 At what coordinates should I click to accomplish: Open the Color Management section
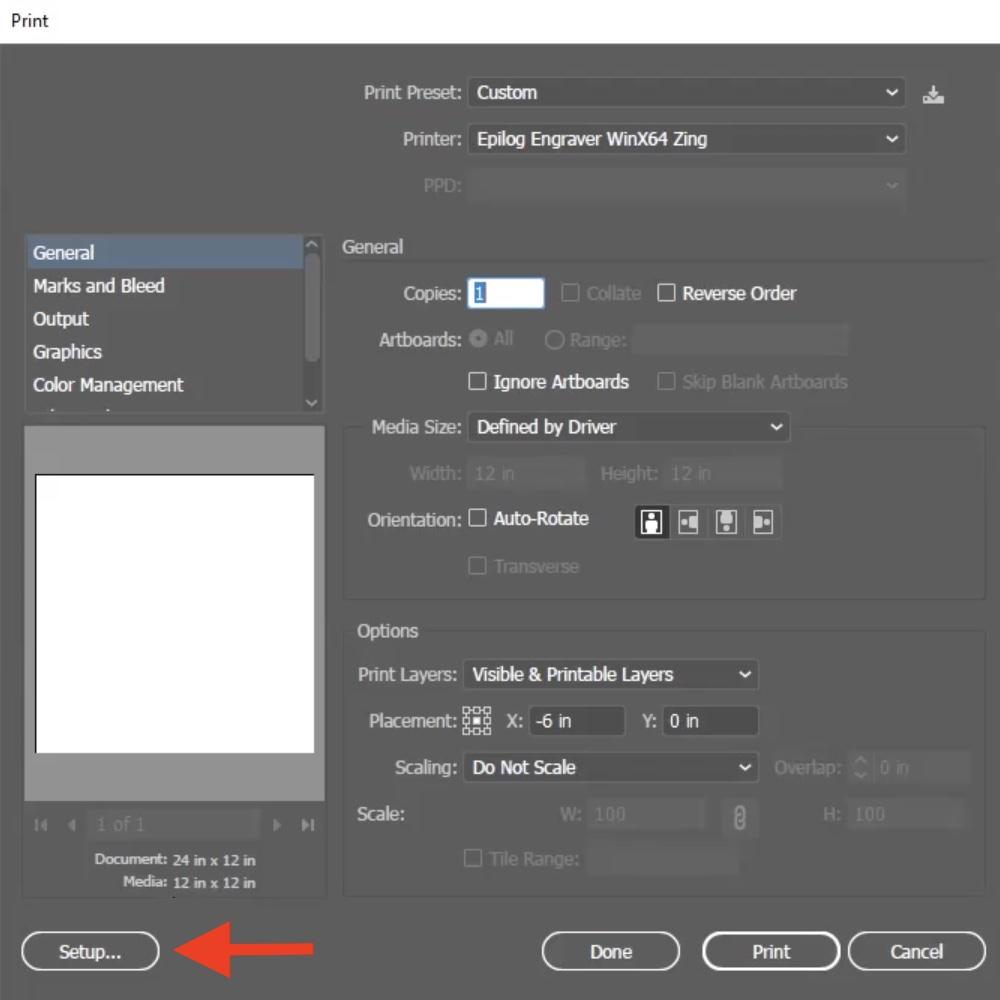pyautogui.click(x=109, y=384)
